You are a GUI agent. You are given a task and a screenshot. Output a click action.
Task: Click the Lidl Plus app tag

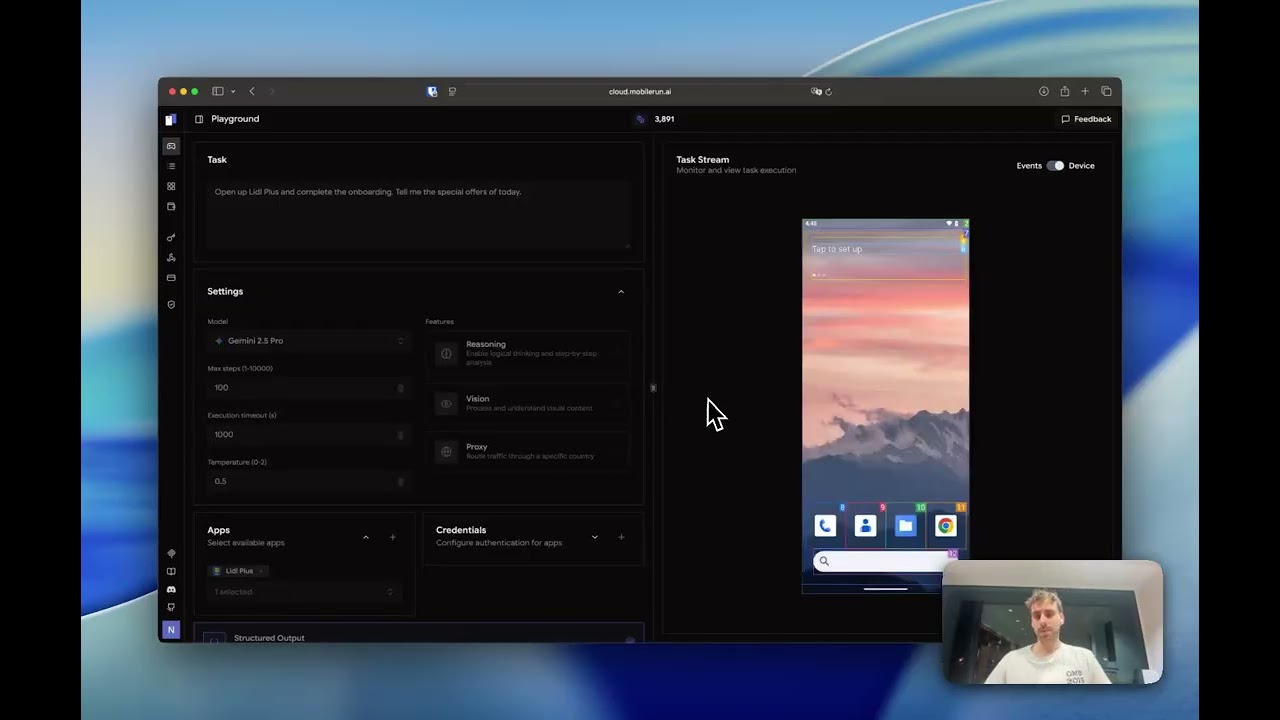point(238,571)
